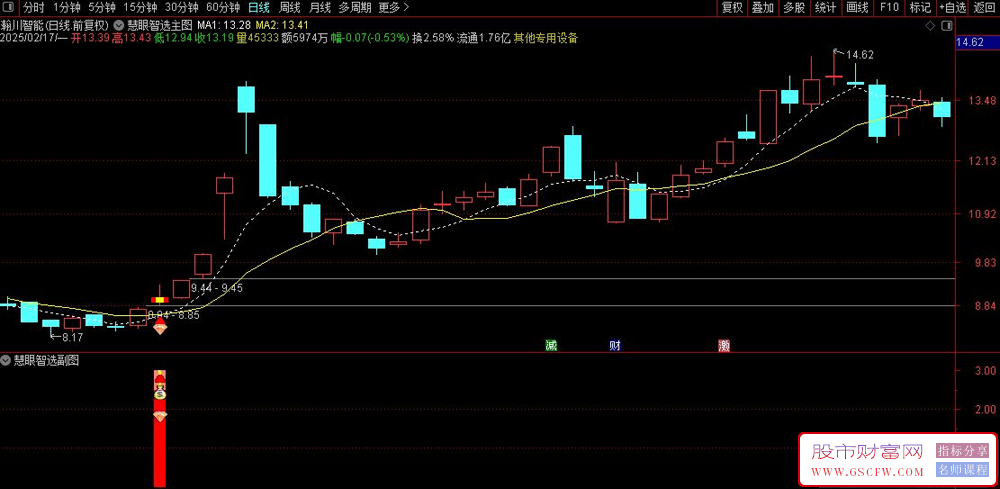Click the diamond icon in sub-chart
Screen dimensions: 1000x489
coord(159,416)
